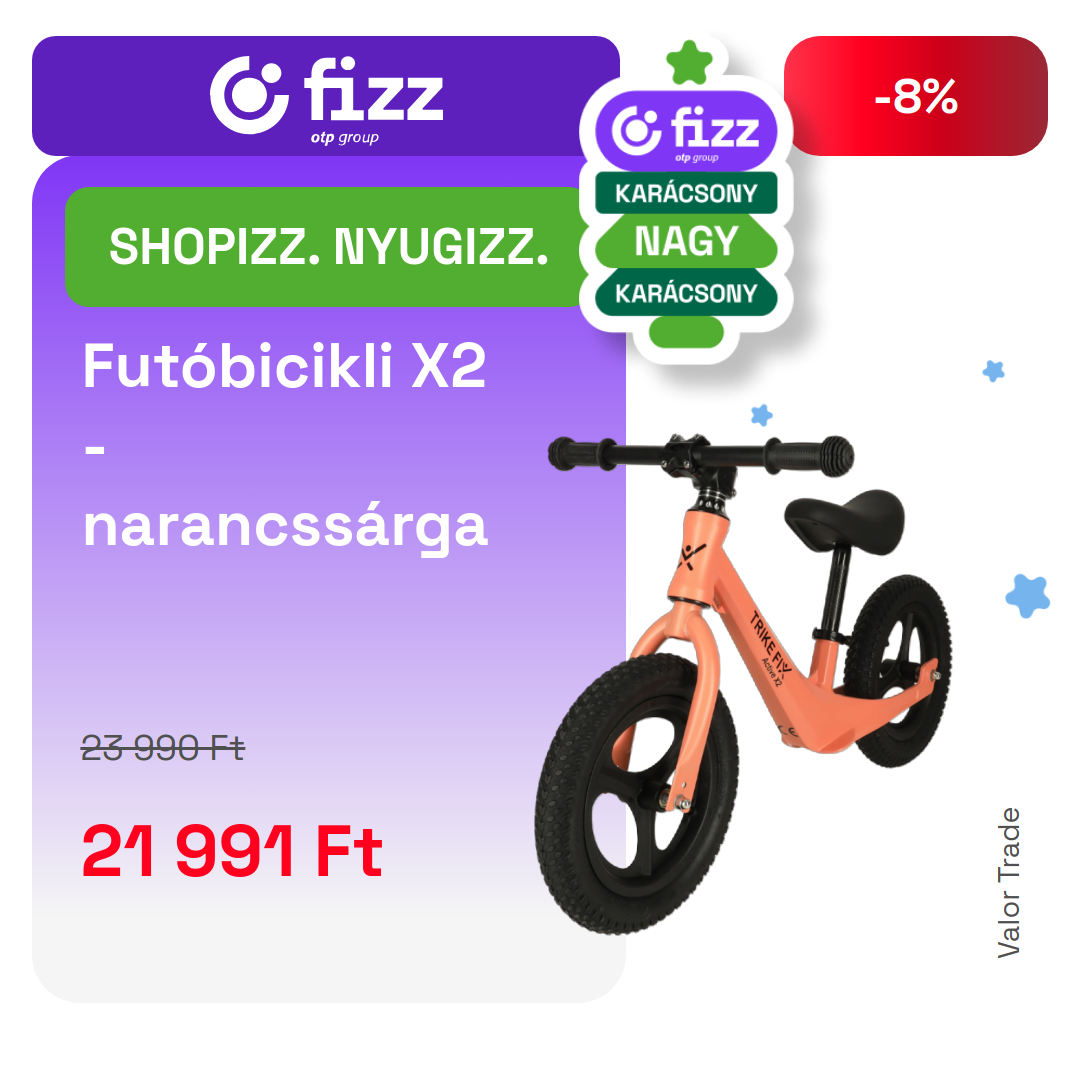Click the fizz otp group logo banner
The image size is (1080, 1080).
click(325, 96)
